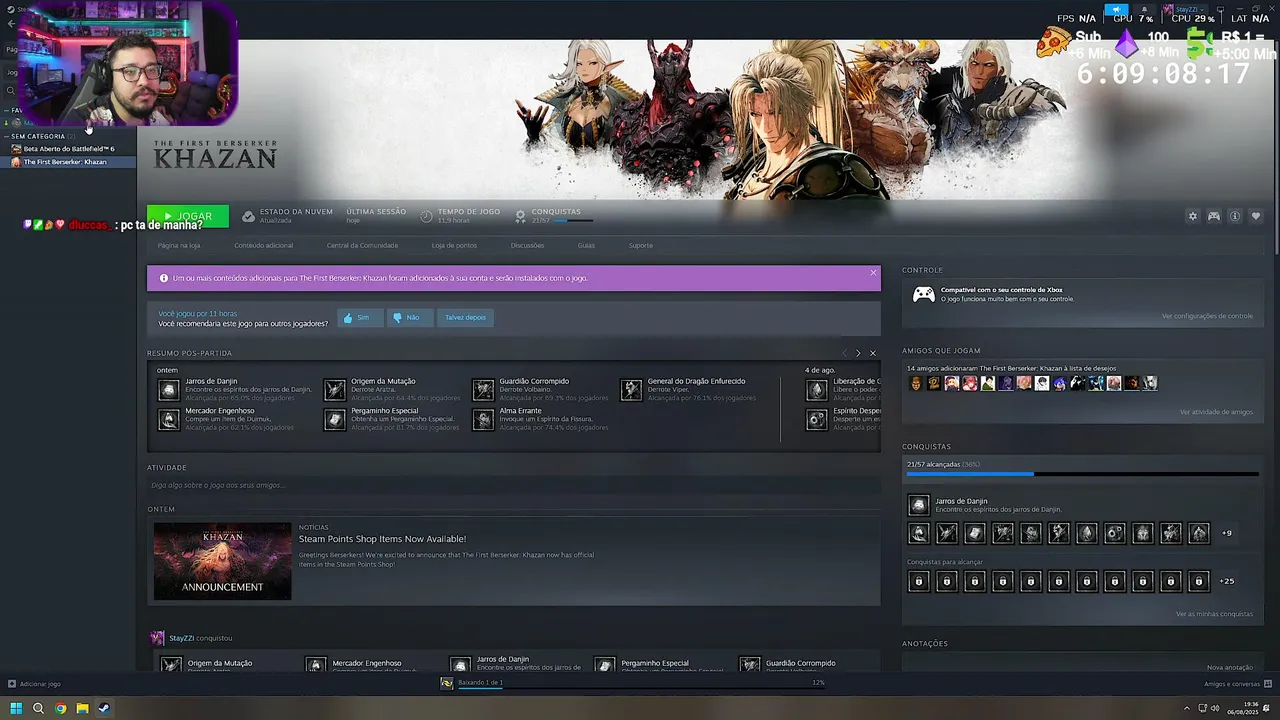Image resolution: width=1280 pixels, height=720 pixels.
Task: Open Steam Points Shop Items Now Available headline
Action: 382,539
